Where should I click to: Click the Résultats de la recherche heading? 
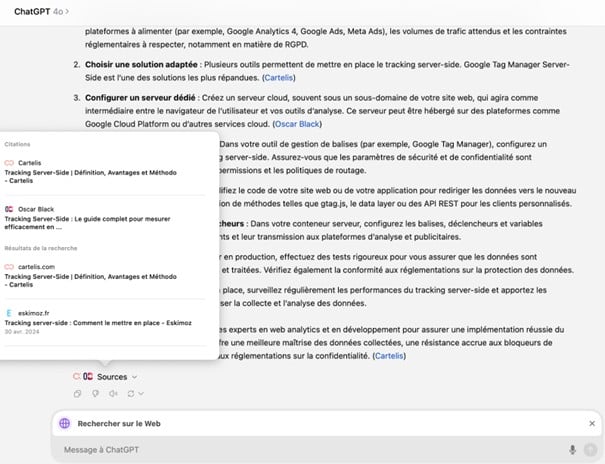[x=41, y=248]
